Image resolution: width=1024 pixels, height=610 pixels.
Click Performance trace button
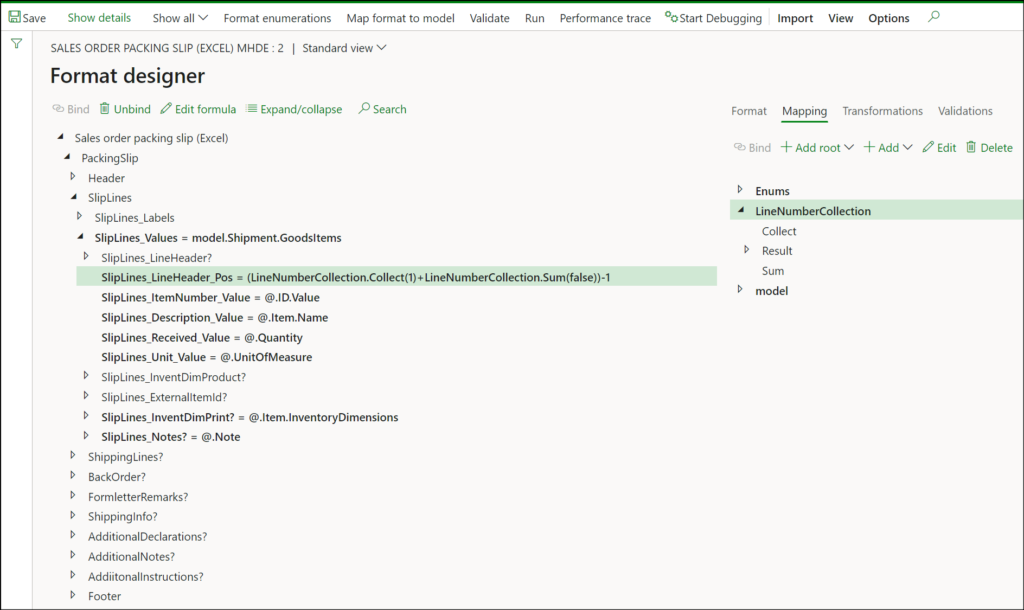coord(605,18)
